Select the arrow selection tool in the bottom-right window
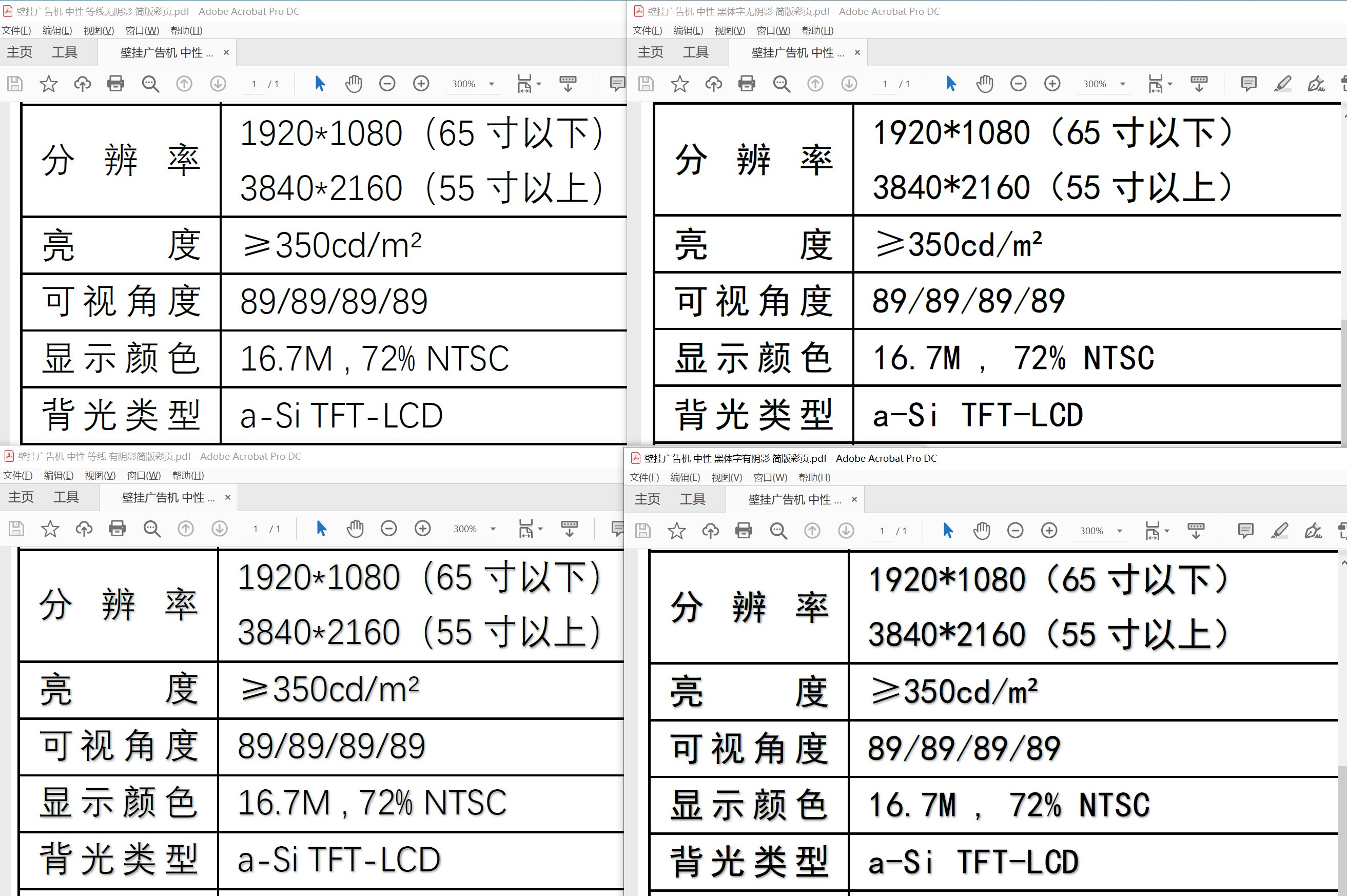Screen dimensions: 1347x896 [x=948, y=531]
